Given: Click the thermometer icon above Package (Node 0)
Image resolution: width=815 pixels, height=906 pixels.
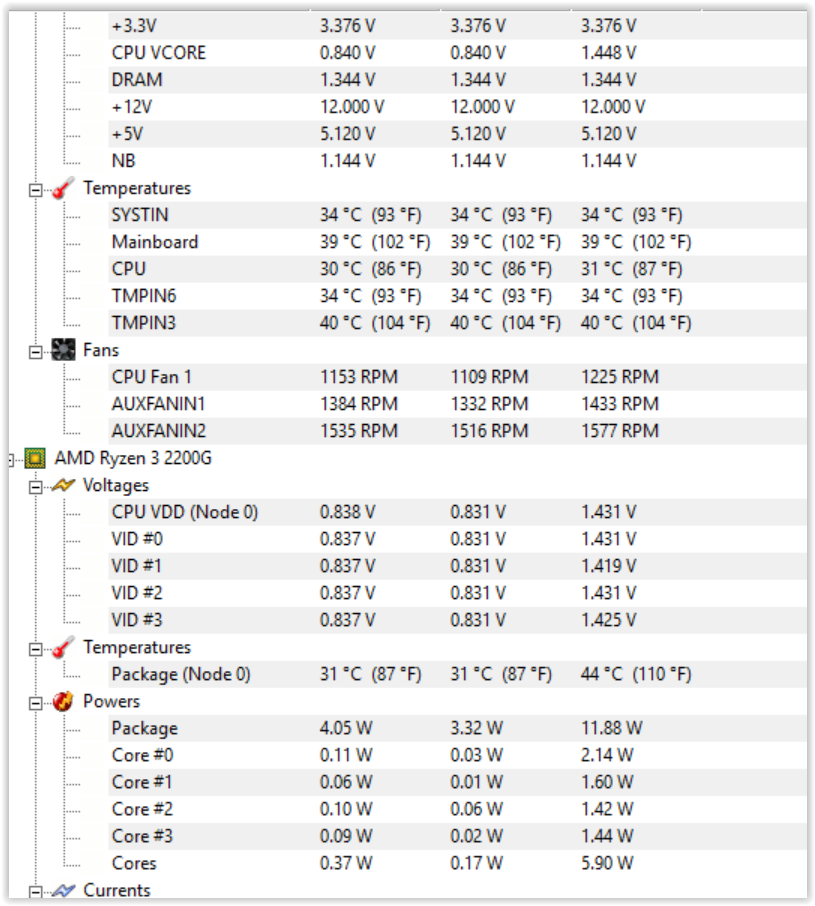Looking at the screenshot, I should click(63, 648).
